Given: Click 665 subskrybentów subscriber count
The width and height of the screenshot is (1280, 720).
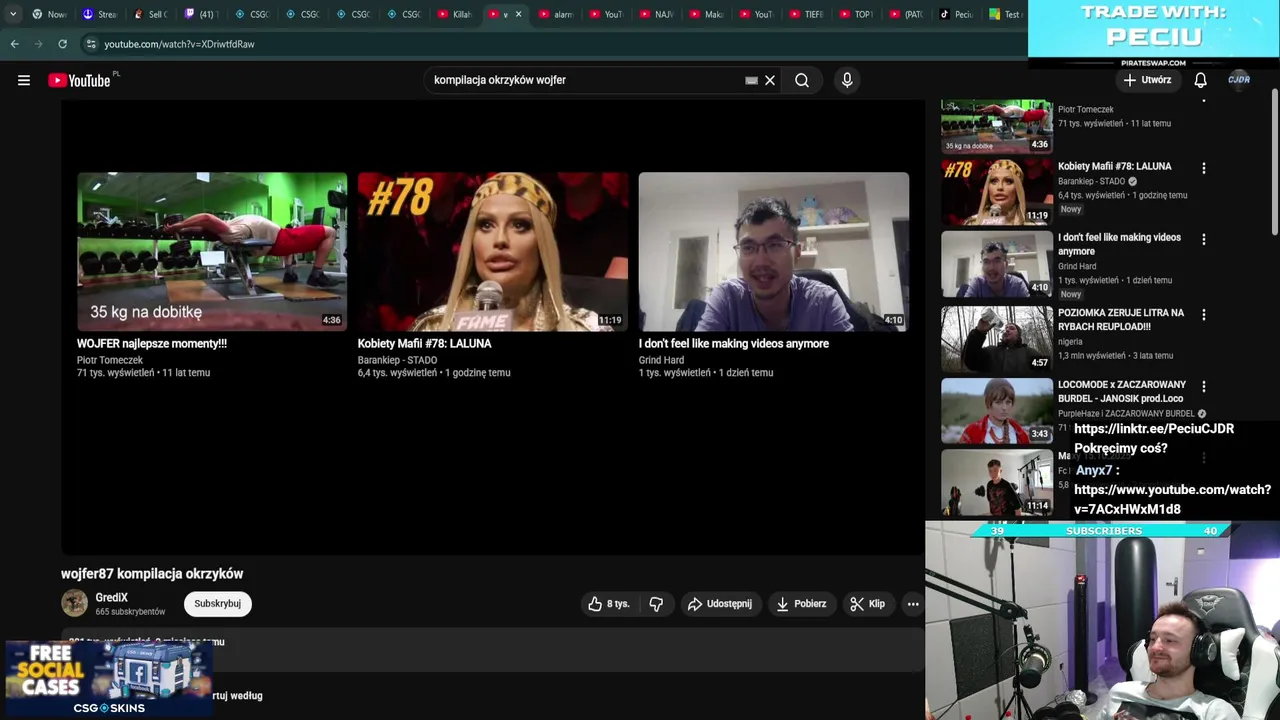Looking at the screenshot, I should (130, 611).
